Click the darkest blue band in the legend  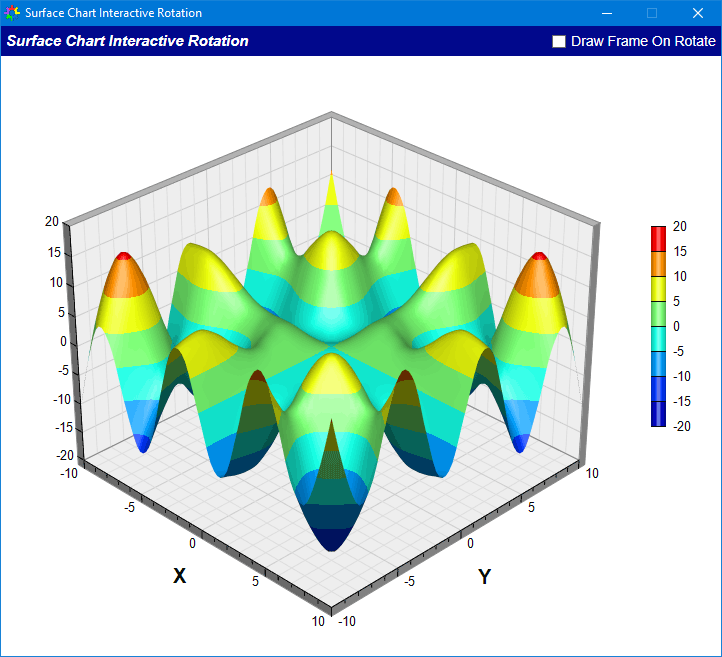658,414
